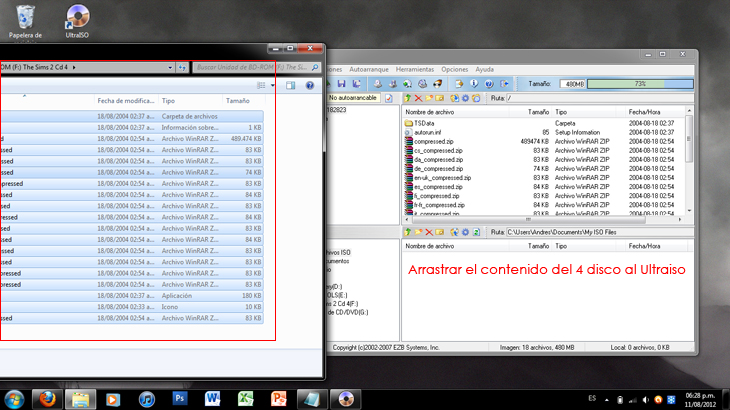Expand the Explorer address bar history dropdown
730x410 pixels.
[170, 67]
